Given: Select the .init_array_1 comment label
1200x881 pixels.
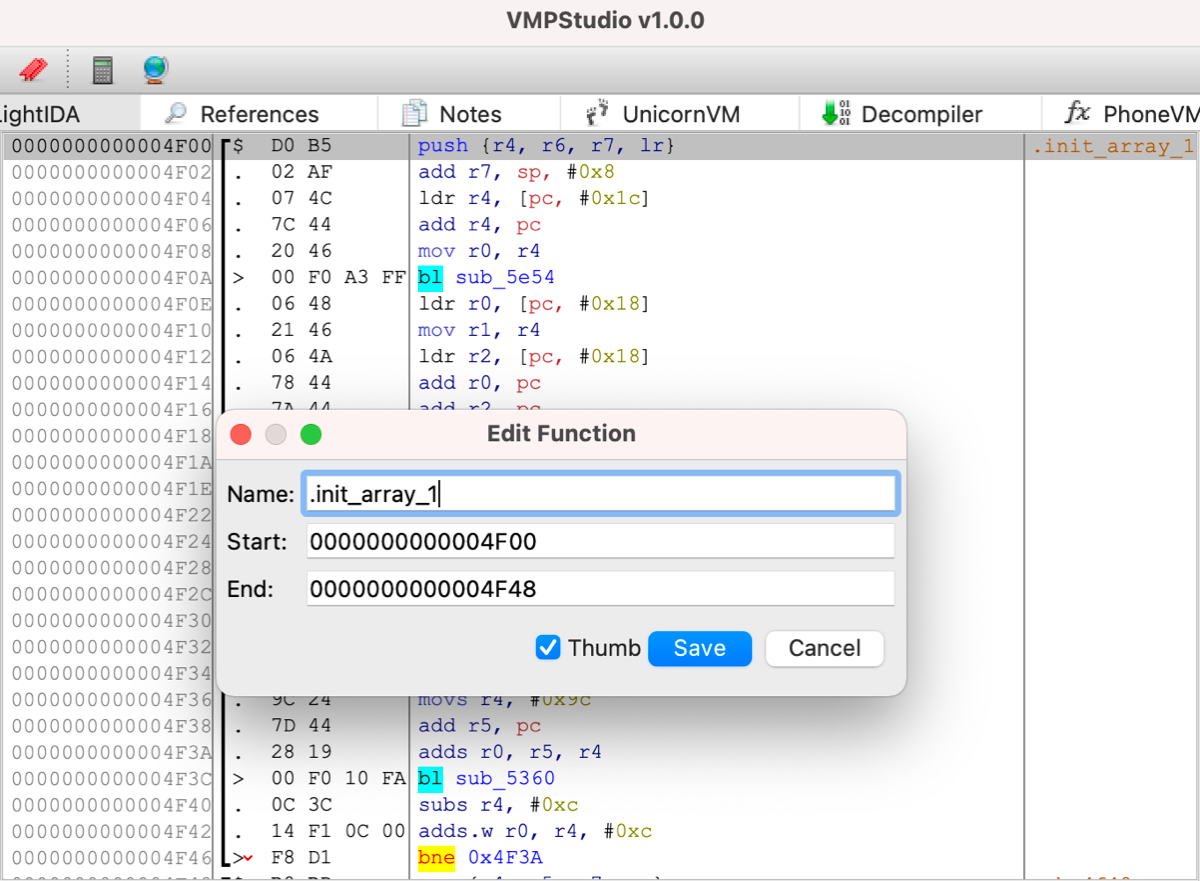Looking at the screenshot, I should pyautogui.click(x=1113, y=147).
